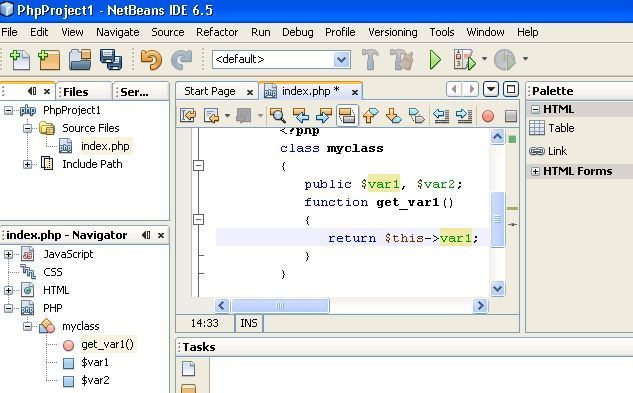Click the editor horizontal scrollbar thumb

(x=280, y=306)
